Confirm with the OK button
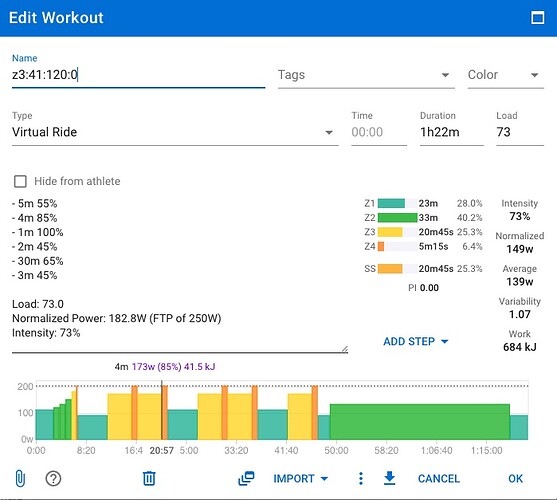 (x=515, y=478)
